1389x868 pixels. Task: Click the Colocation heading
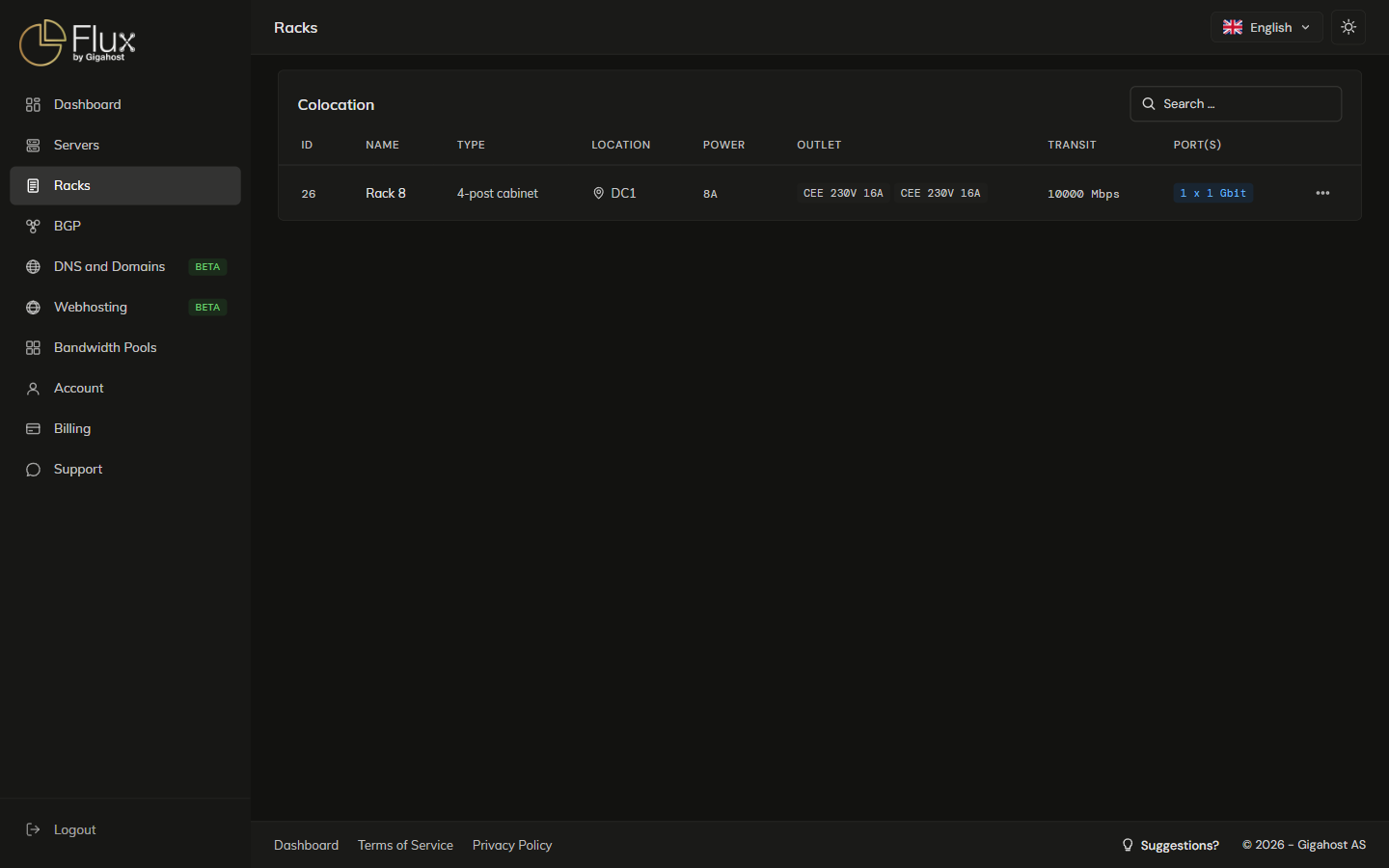pos(336,104)
